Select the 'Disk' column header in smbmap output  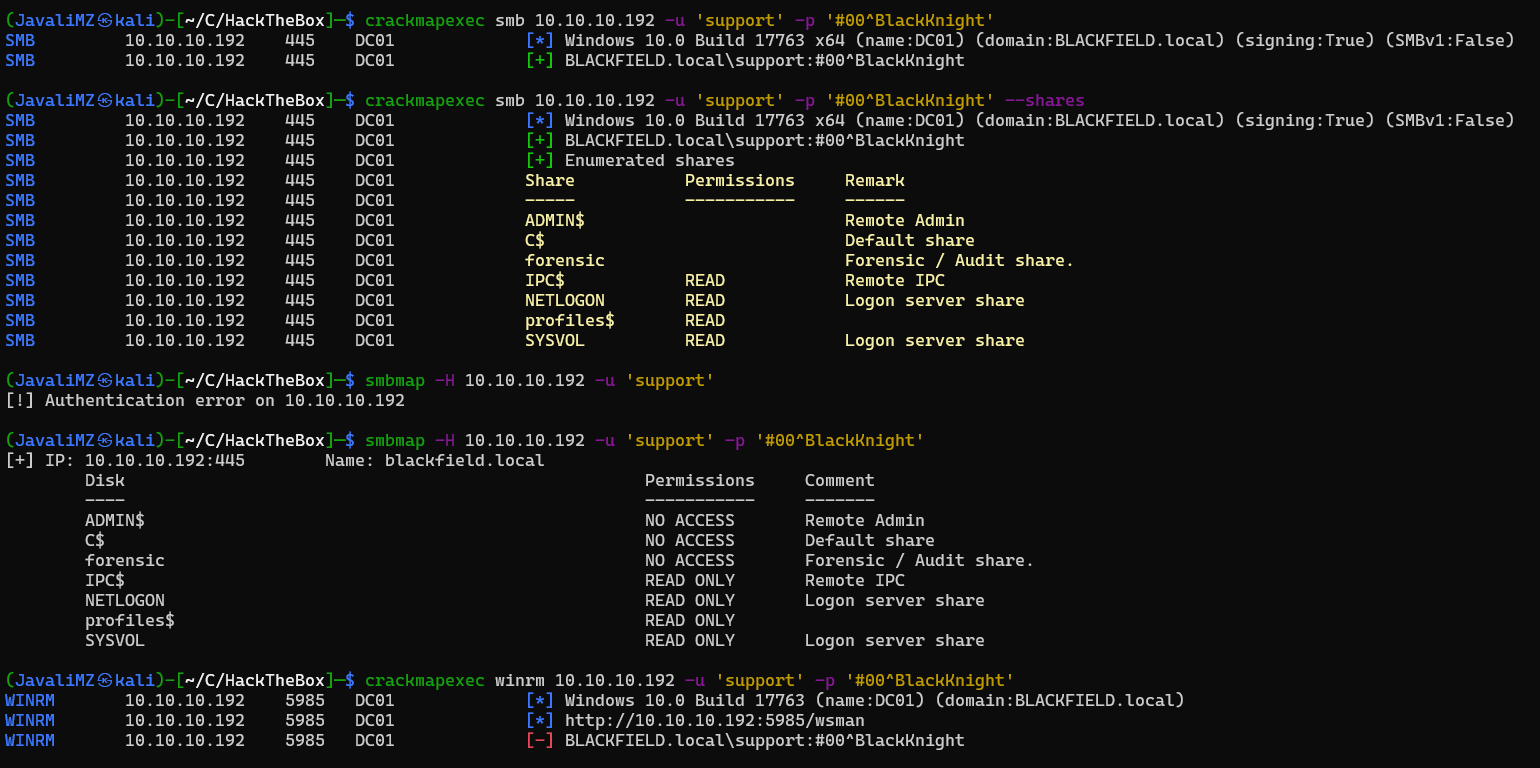pyautogui.click(x=105, y=480)
